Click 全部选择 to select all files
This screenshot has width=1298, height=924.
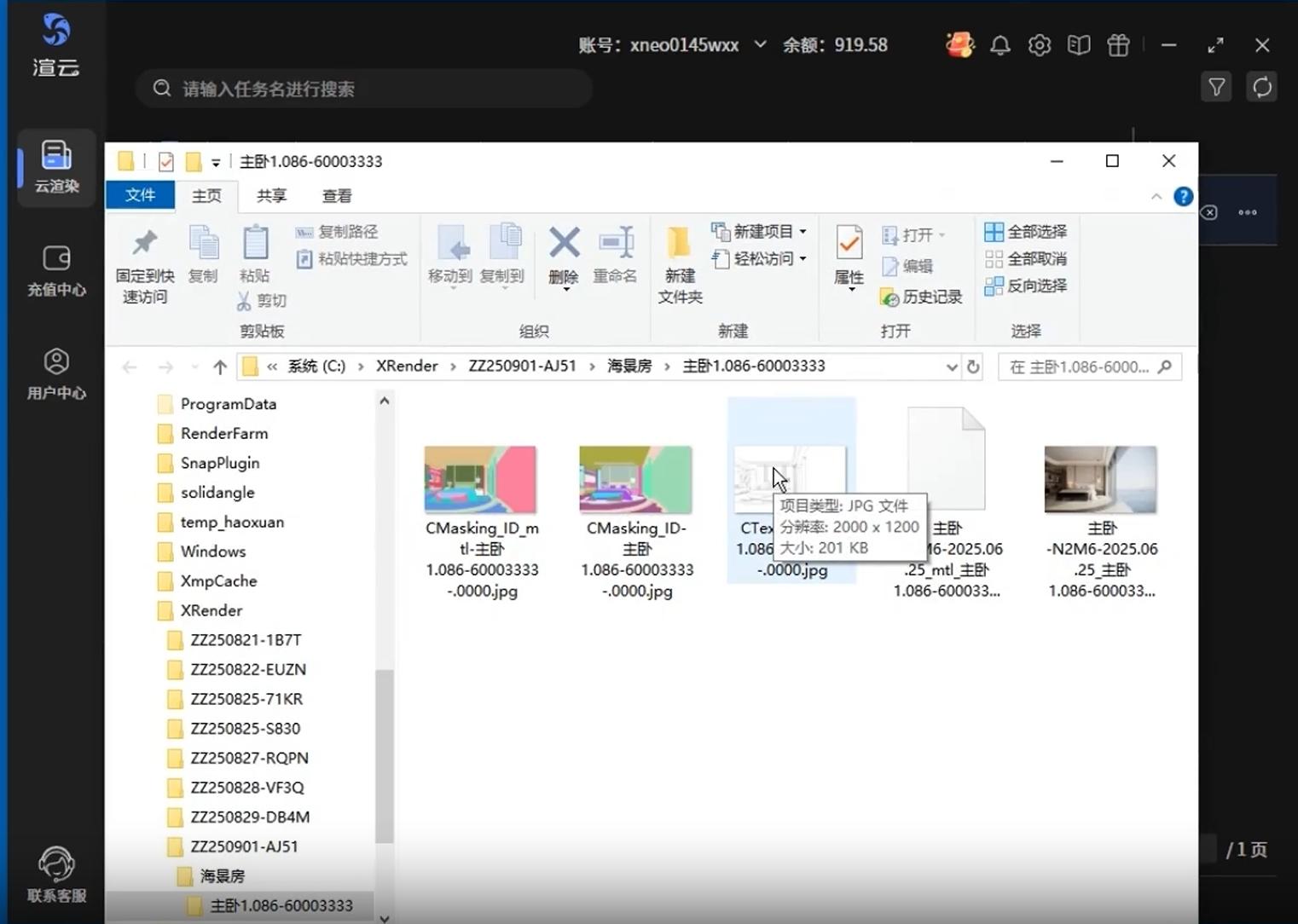coord(1026,232)
